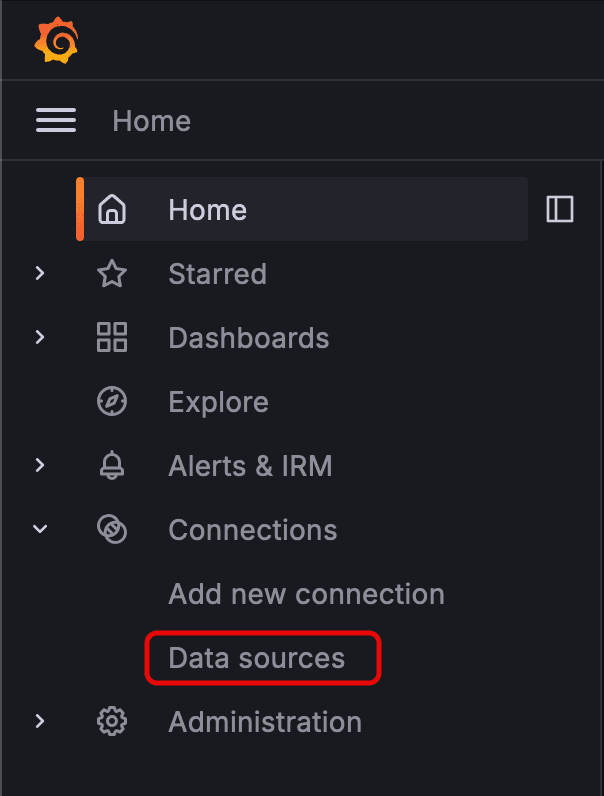604x796 pixels.
Task: Open the Administration menu item
Action: tap(265, 722)
